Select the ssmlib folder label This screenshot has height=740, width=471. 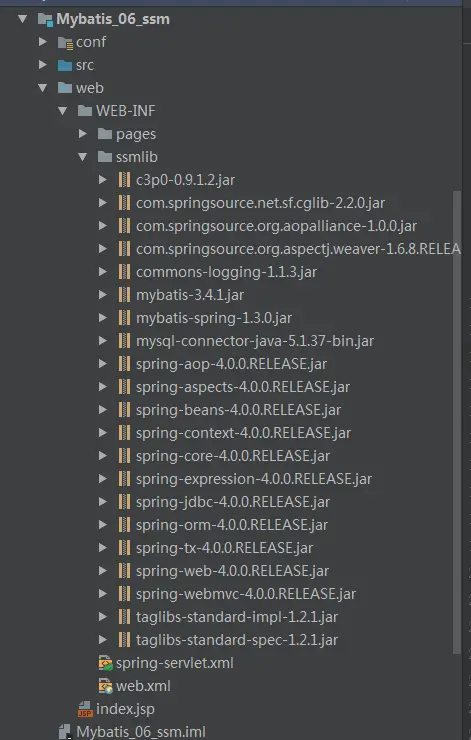tap(137, 157)
